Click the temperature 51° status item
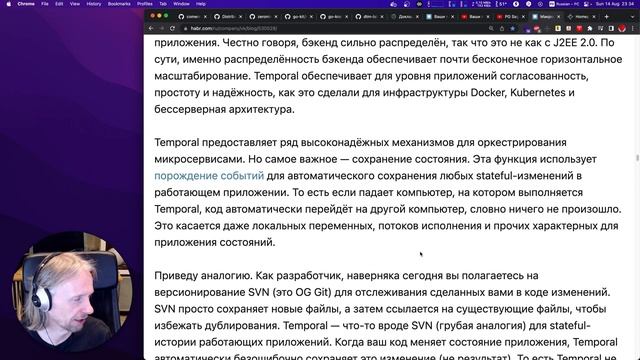The width and height of the screenshot is (640, 360). pos(501,4)
